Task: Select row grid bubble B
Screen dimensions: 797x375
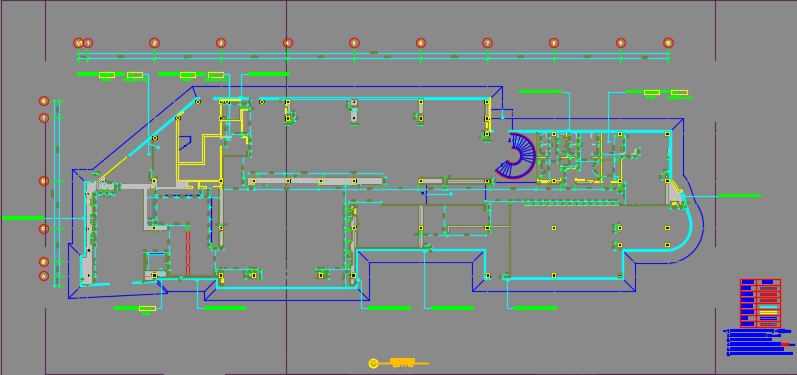Action: click(x=44, y=262)
